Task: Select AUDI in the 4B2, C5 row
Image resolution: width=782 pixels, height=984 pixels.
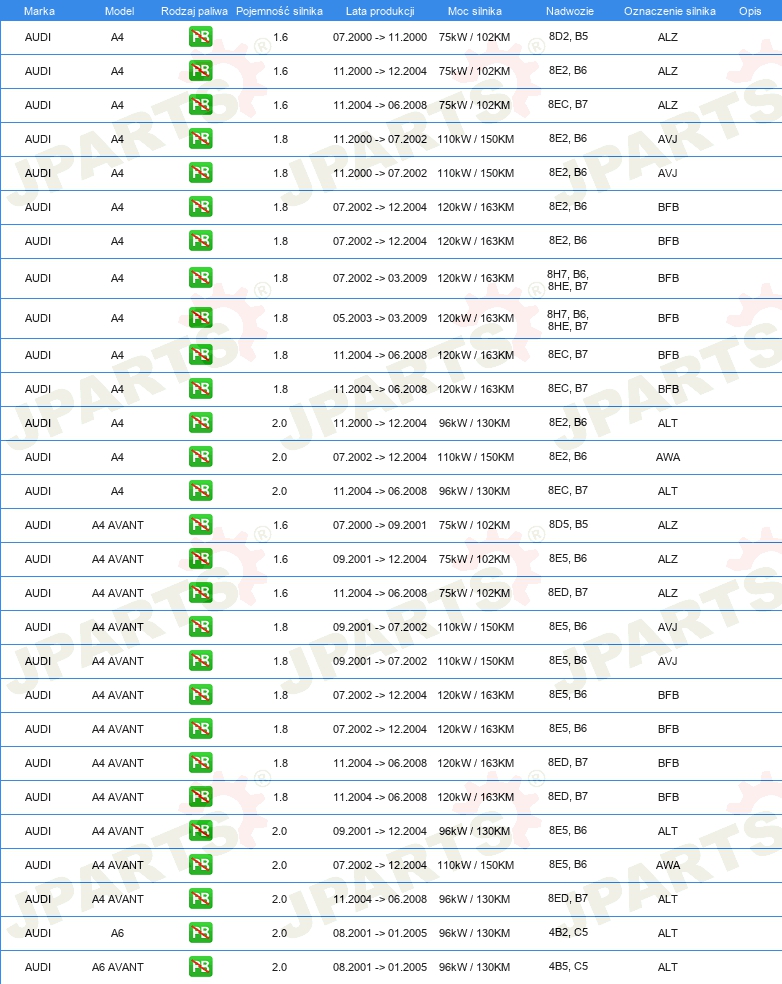Action: (38, 933)
